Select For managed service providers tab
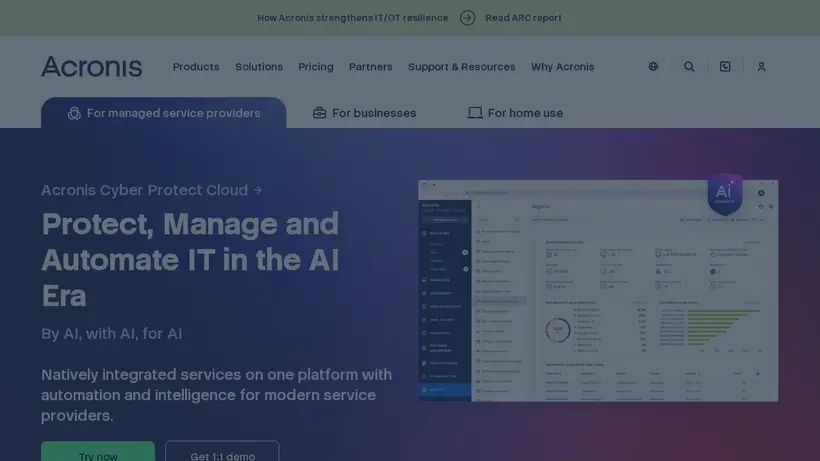Viewport: 820px width, 461px height. point(164,113)
